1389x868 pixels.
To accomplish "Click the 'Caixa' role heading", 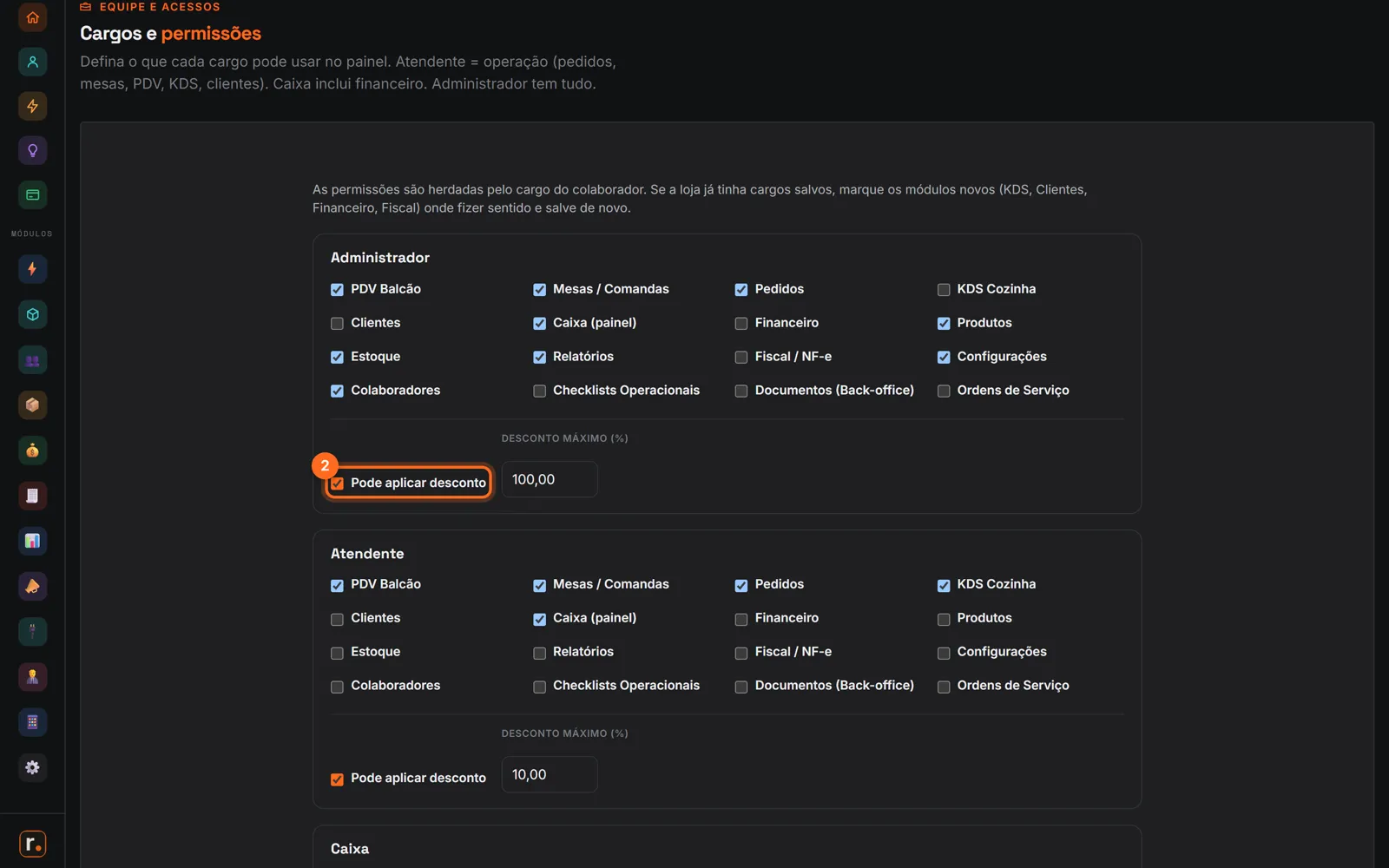I will [350, 849].
